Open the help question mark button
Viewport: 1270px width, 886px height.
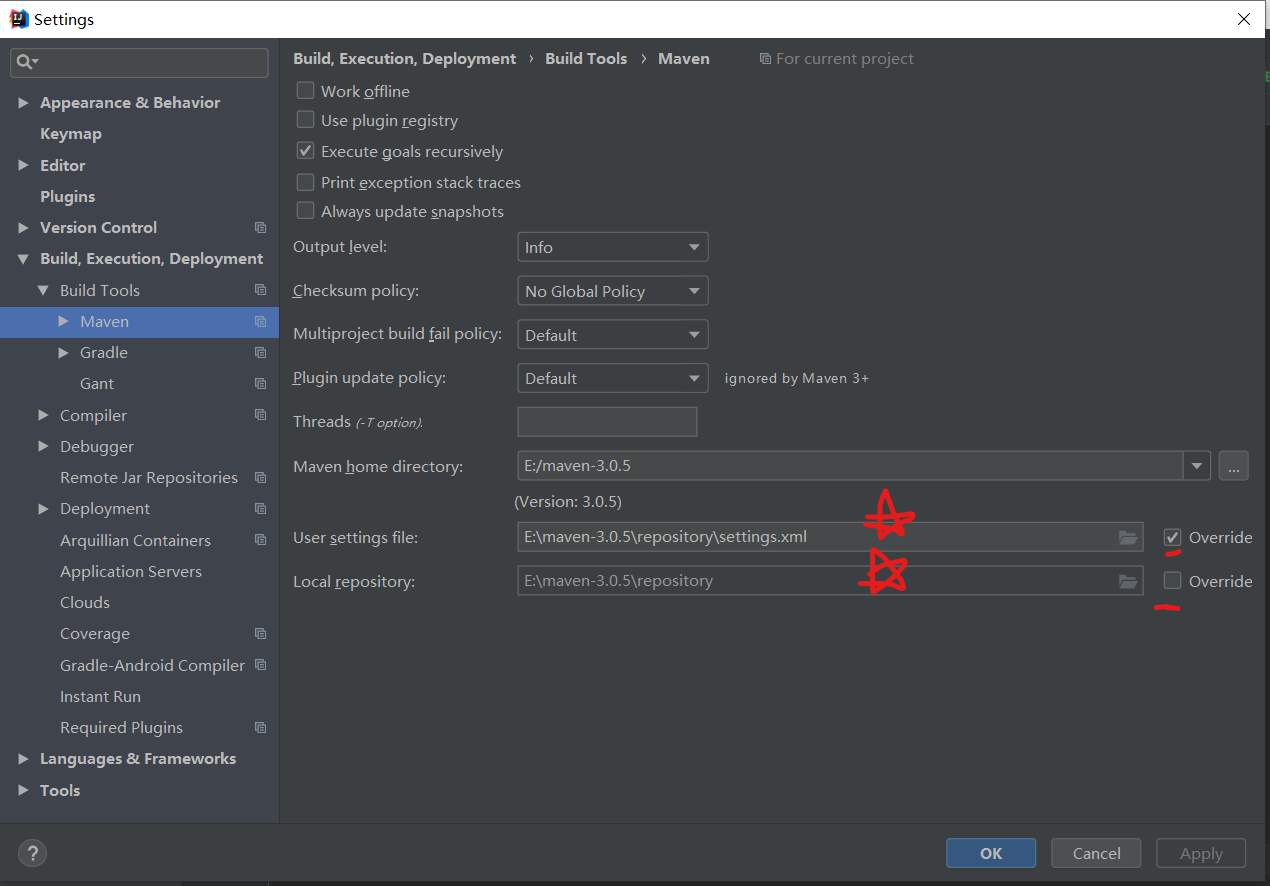point(33,853)
